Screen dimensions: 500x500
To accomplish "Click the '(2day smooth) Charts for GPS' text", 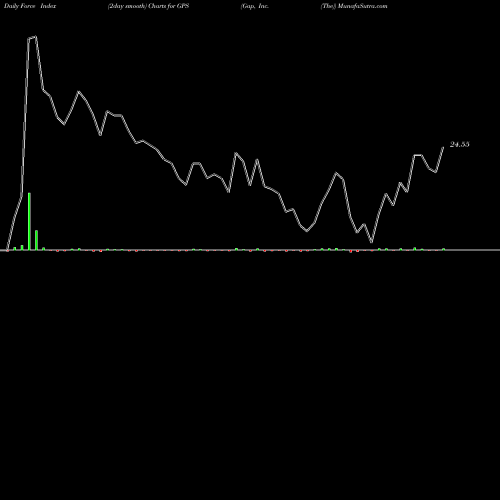I will (x=148, y=6).
